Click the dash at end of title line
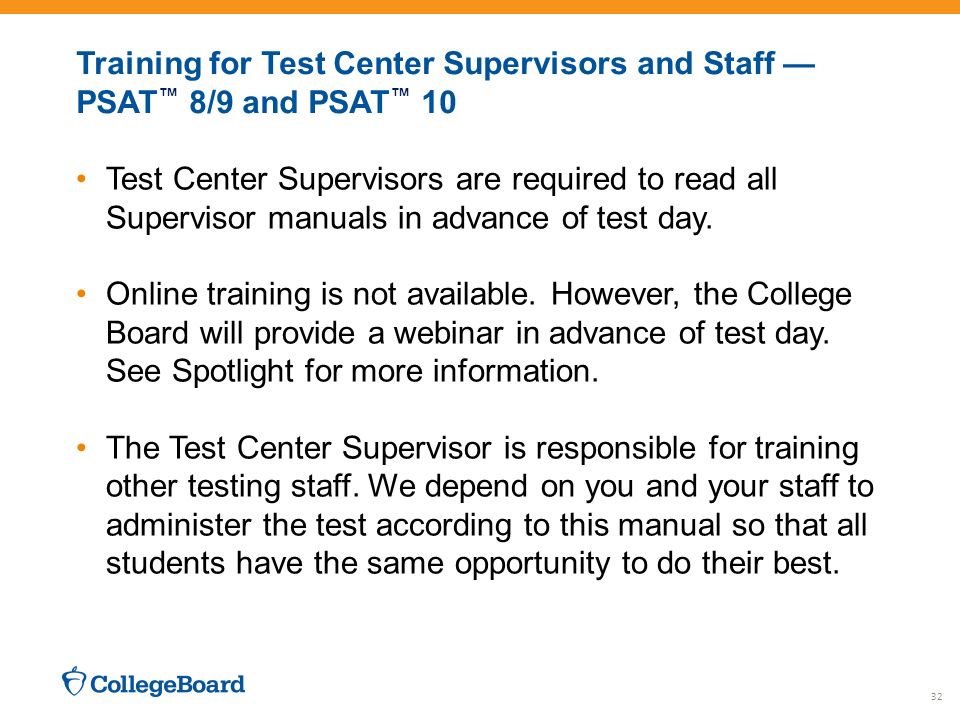This screenshot has height=720, width=960. click(x=799, y=64)
